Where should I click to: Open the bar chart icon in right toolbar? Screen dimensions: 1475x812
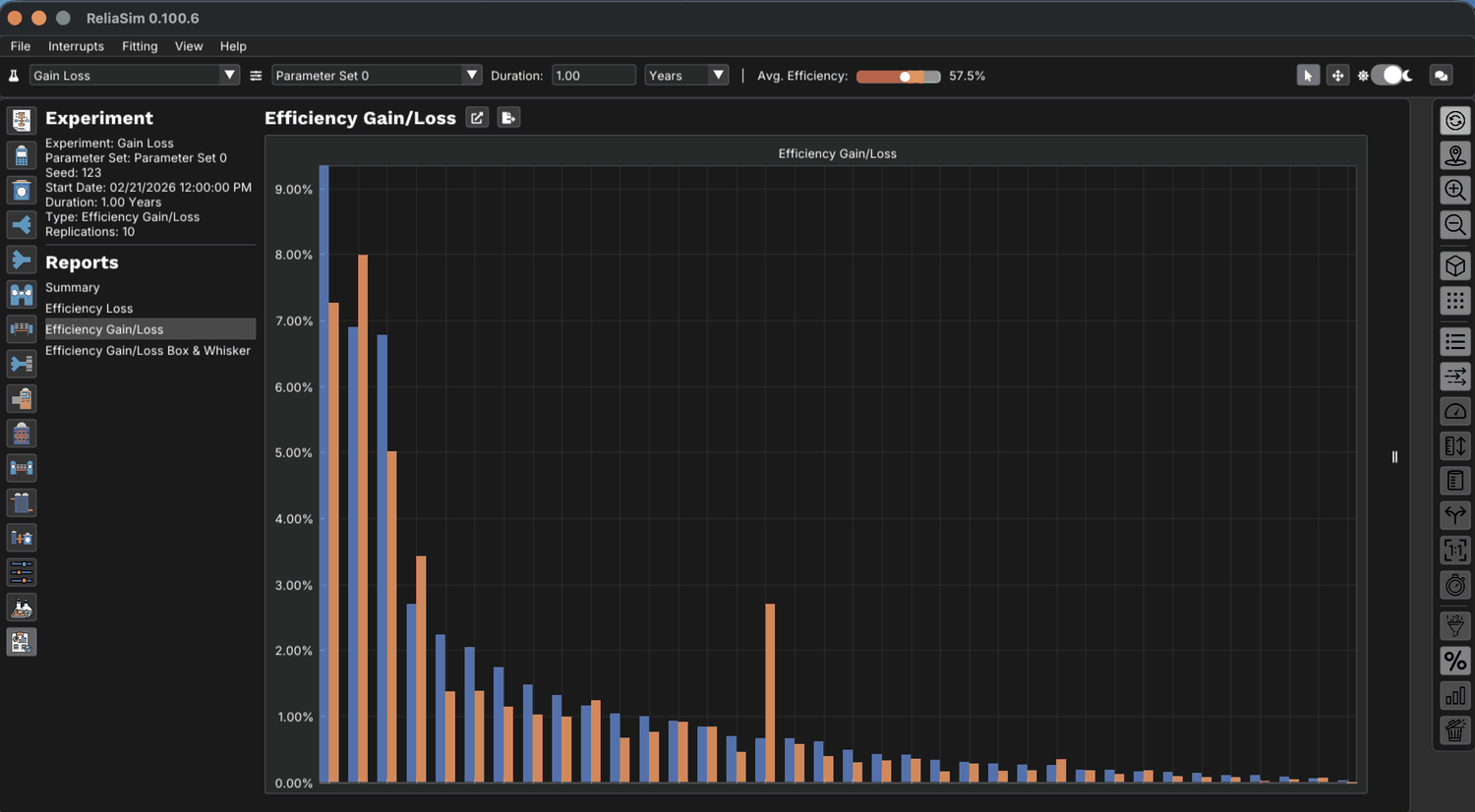(1455, 696)
